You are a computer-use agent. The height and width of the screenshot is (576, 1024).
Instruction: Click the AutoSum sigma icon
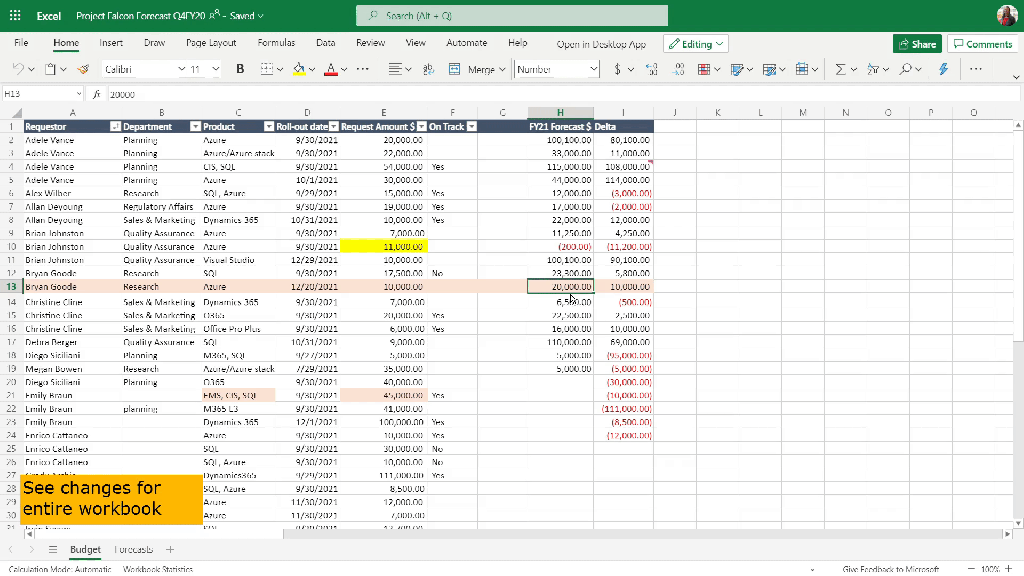[840, 69]
